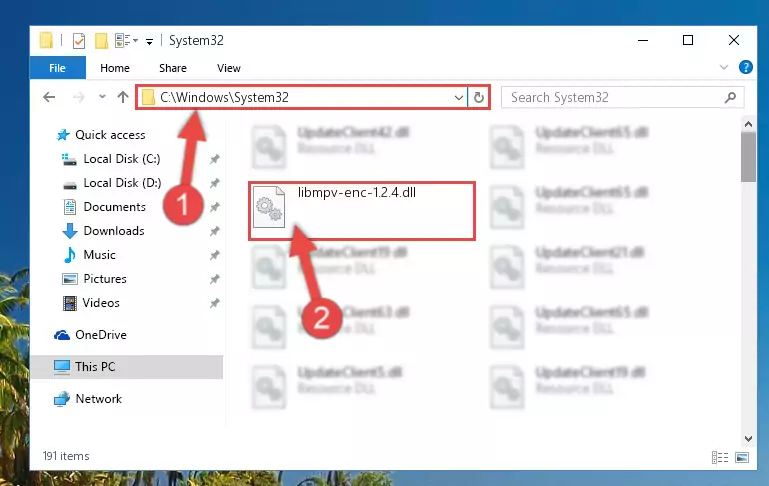Click the pin icon next to Local Disk (C:)
The image size is (769, 486).
(x=214, y=159)
